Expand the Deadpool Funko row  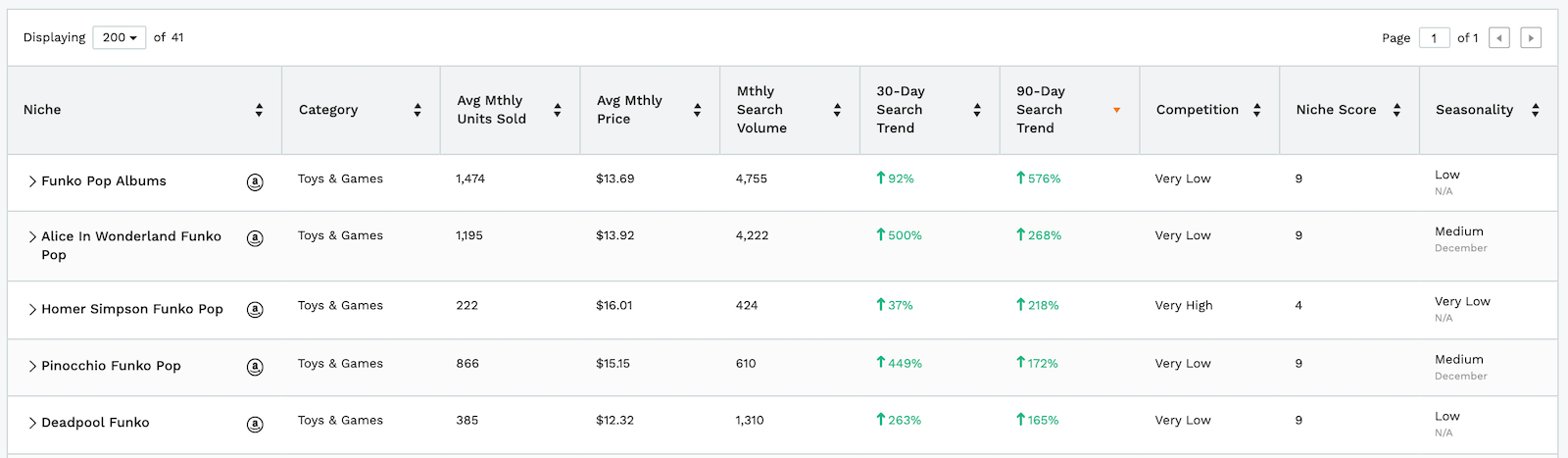[x=32, y=424]
